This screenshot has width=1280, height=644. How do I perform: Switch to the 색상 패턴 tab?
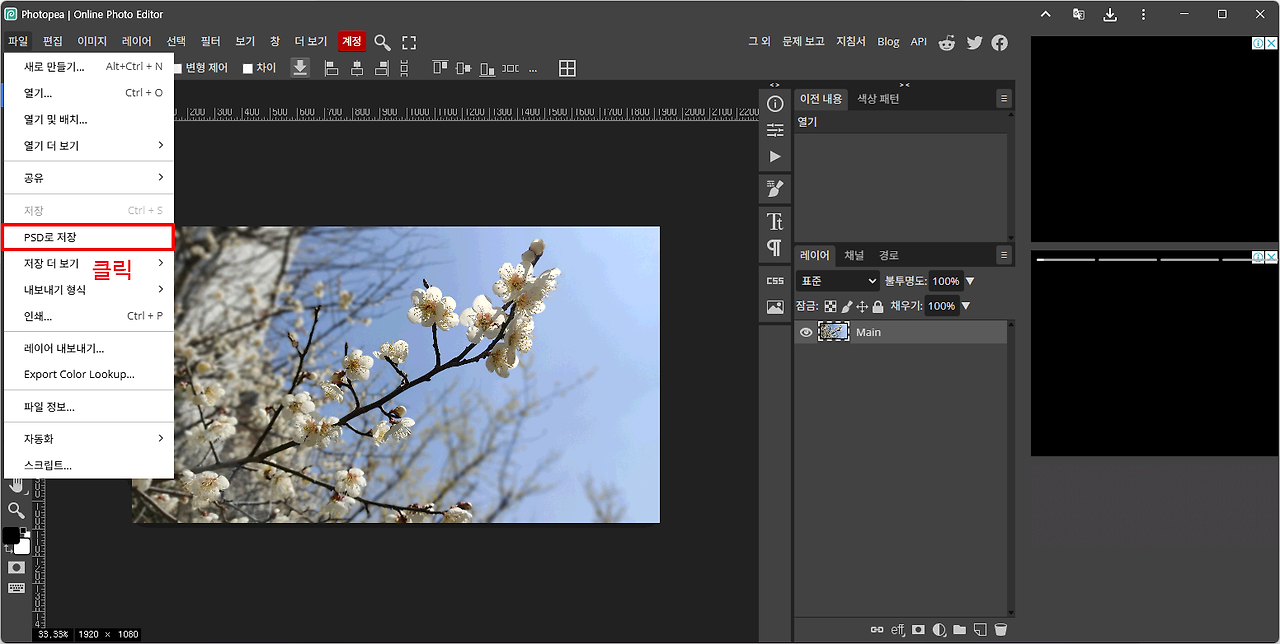point(878,99)
